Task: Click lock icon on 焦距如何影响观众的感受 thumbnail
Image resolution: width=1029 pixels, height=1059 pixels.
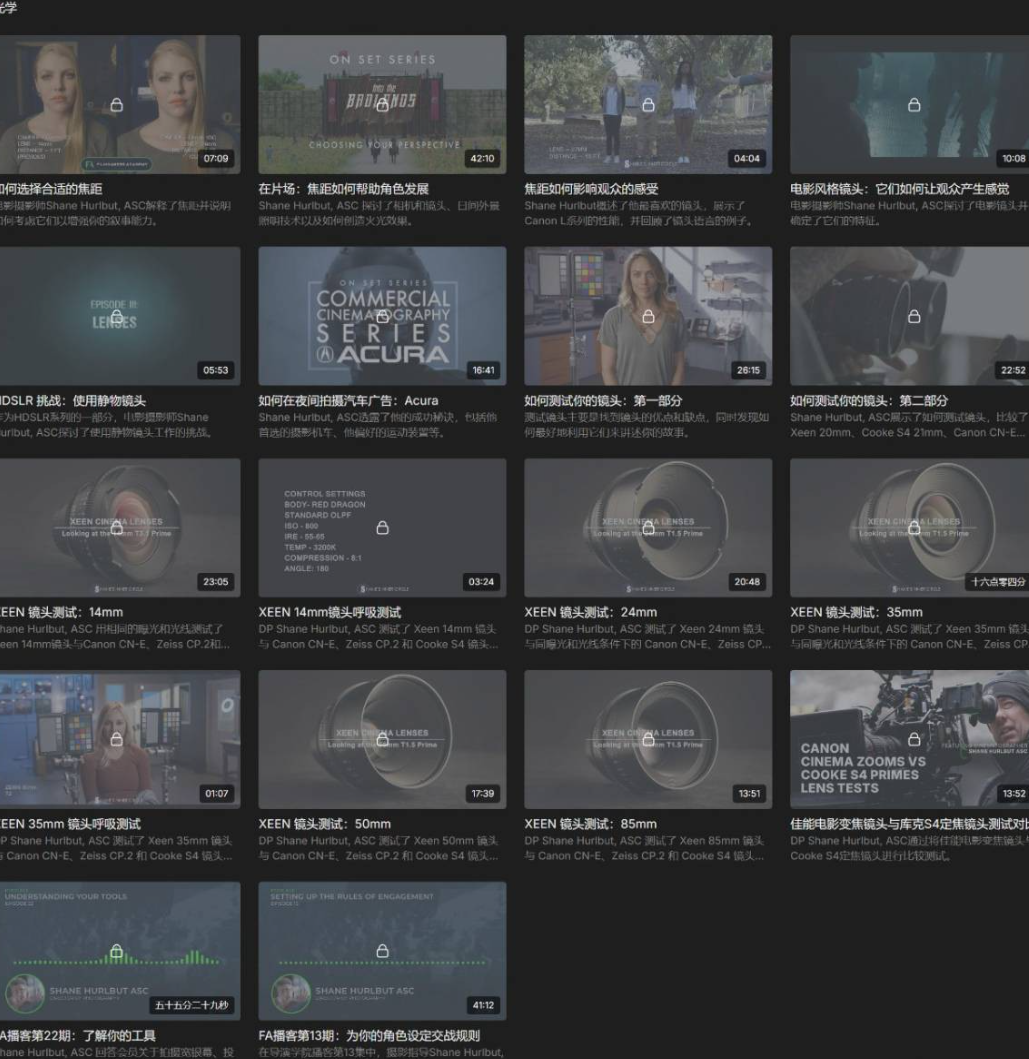Action: [648, 105]
